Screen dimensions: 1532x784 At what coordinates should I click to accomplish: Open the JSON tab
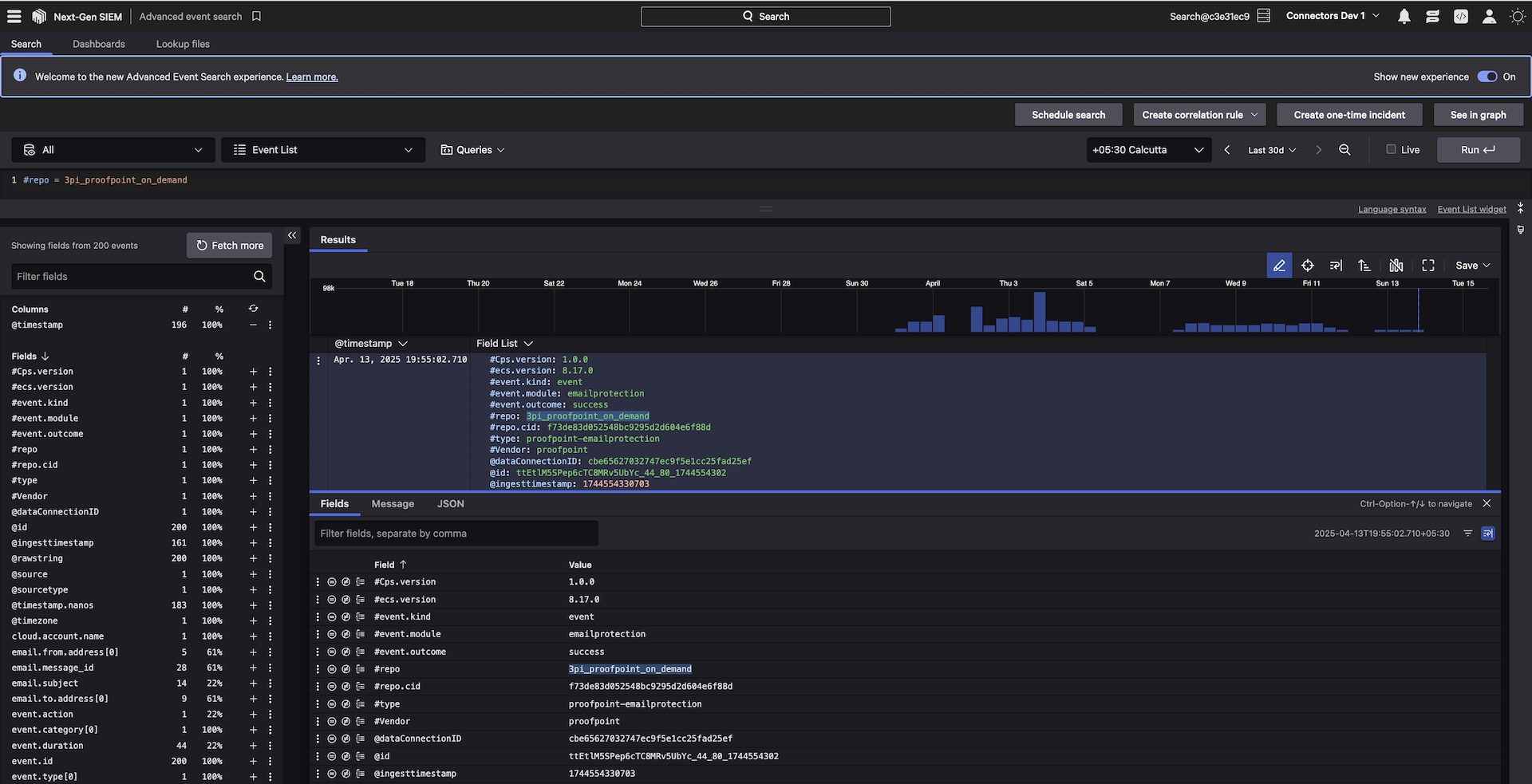pos(450,504)
